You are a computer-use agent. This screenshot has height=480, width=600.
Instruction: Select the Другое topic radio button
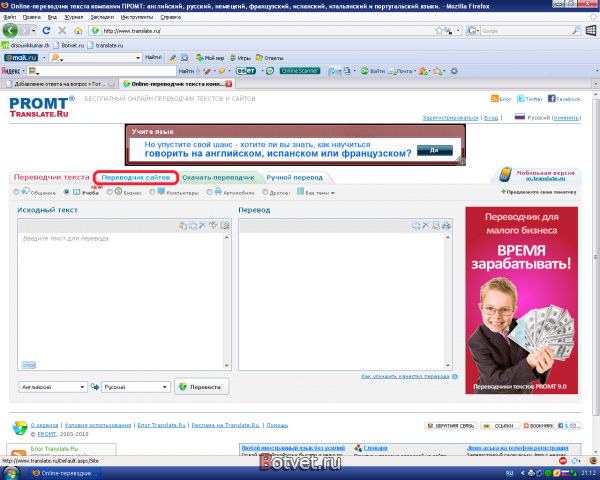tap(265, 192)
